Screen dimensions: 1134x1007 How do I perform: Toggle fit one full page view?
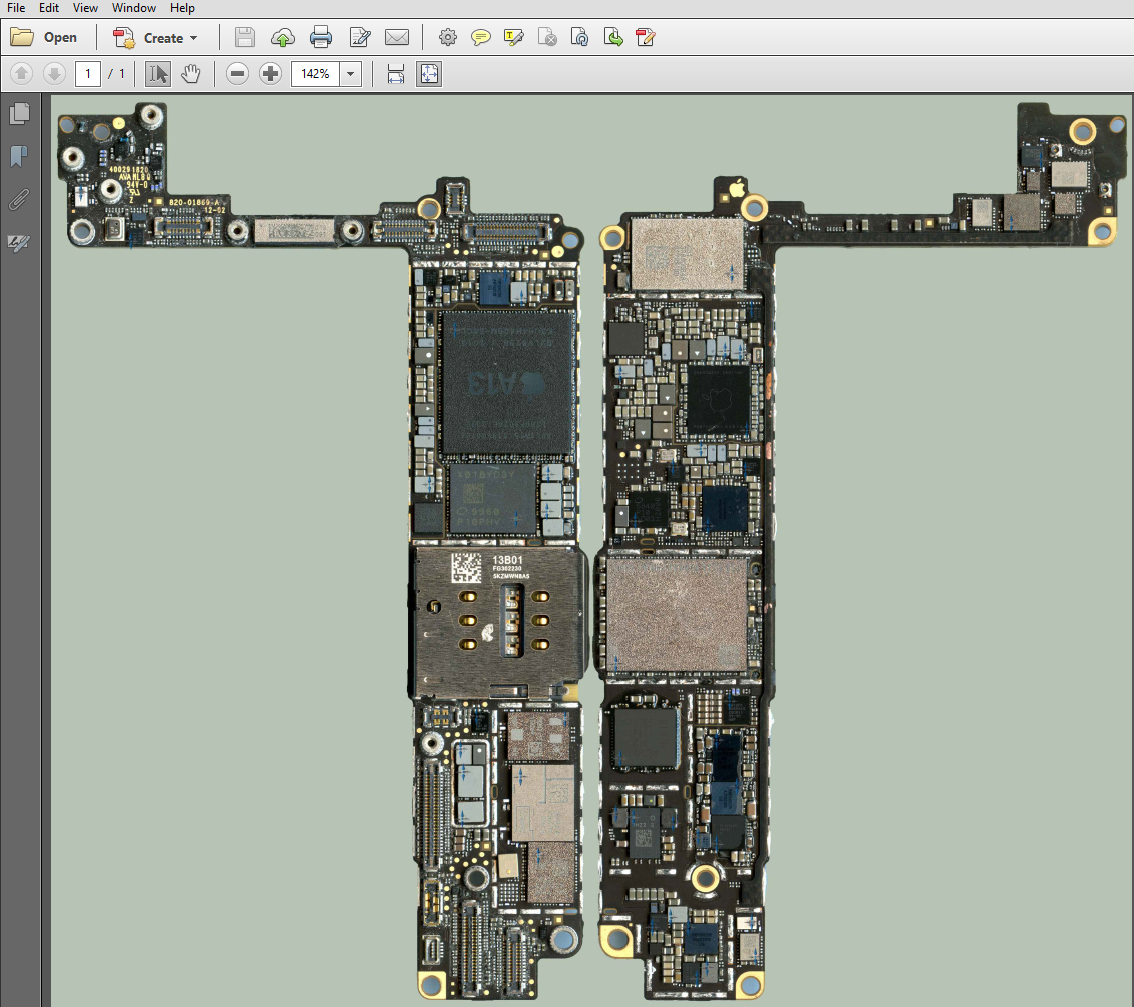pos(429,74)
